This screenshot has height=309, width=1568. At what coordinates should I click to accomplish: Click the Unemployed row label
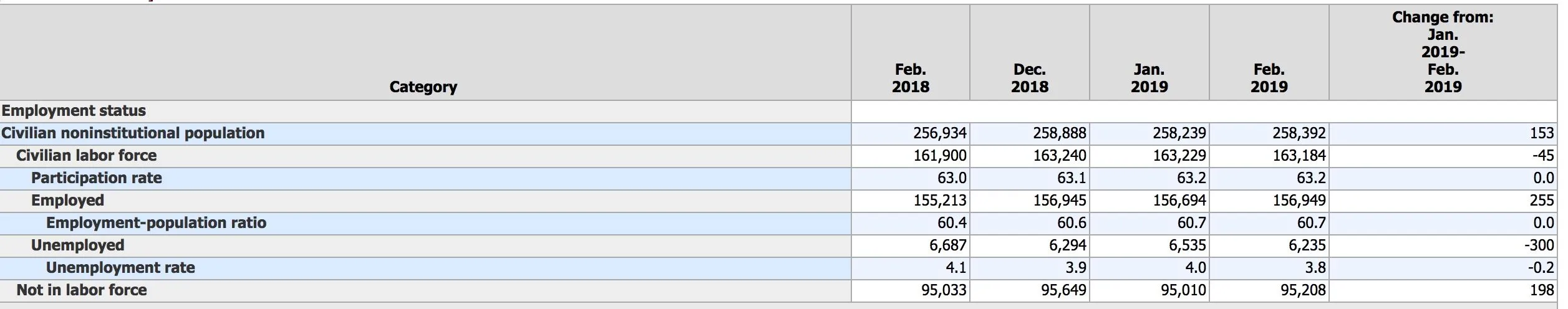[77, 245]
